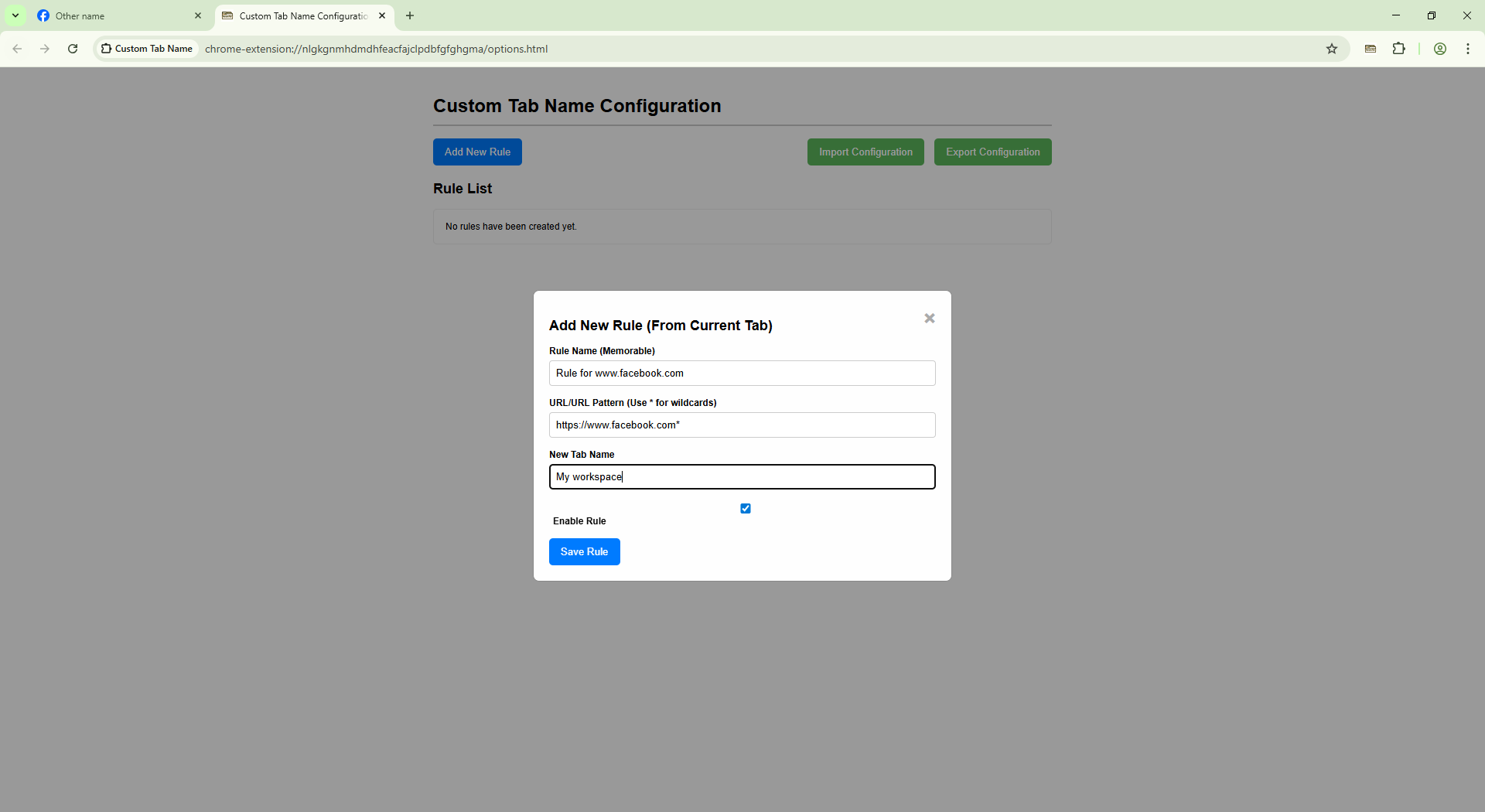Reload the page
The height and width of the screenshot is (812, 1485).
72,49
